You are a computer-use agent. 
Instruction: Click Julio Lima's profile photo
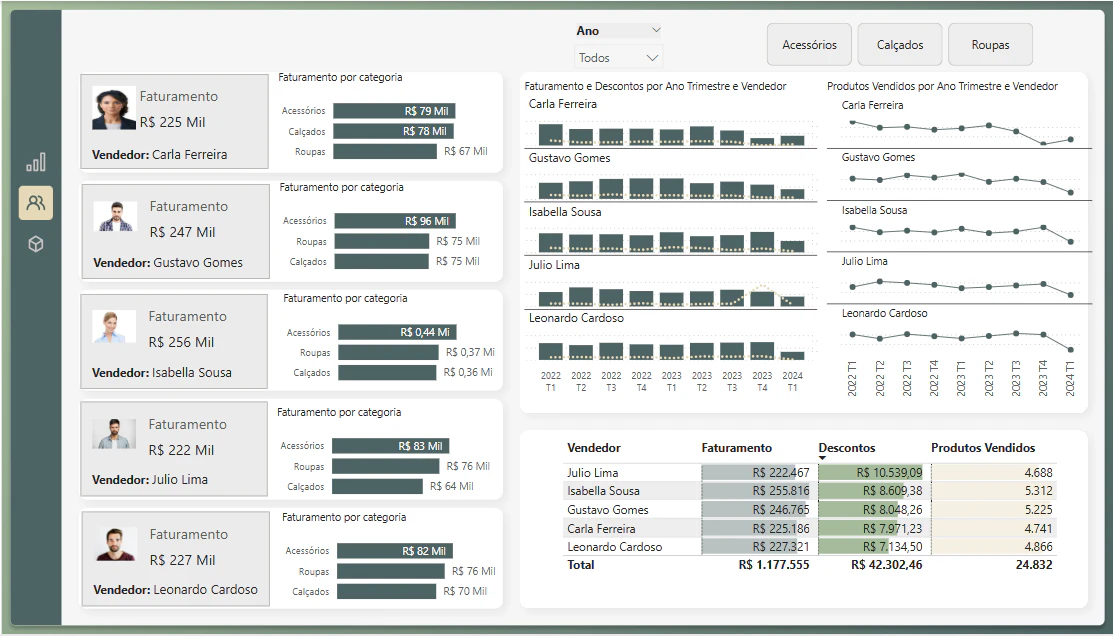click(114, 434)
